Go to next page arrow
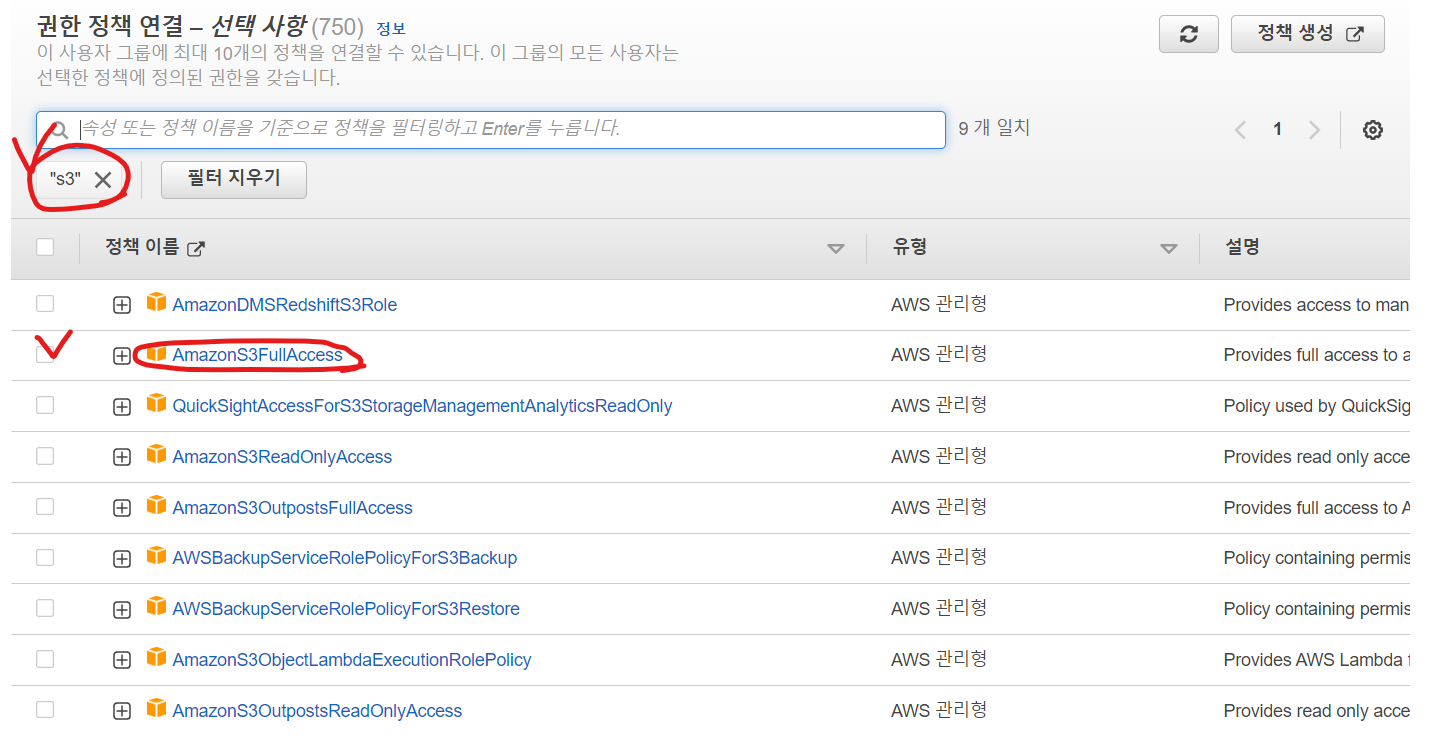The height and width of the screenshot is (735, 1446). [x=1314, y=130]
